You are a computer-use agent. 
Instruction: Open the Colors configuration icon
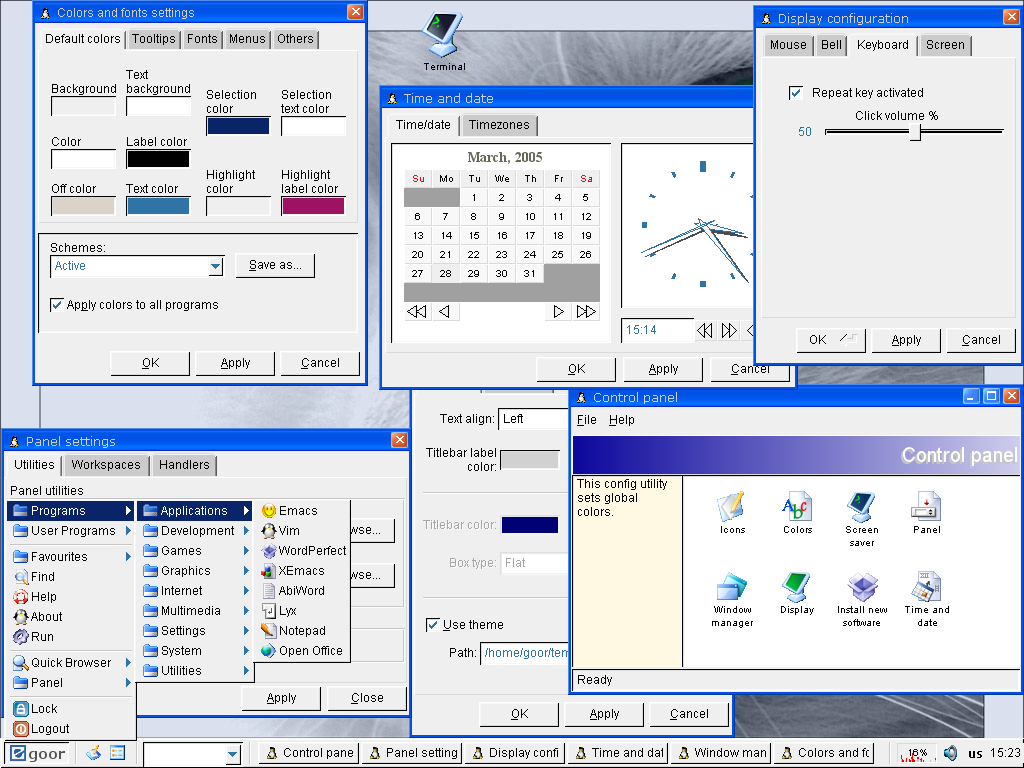coord(797,507)
